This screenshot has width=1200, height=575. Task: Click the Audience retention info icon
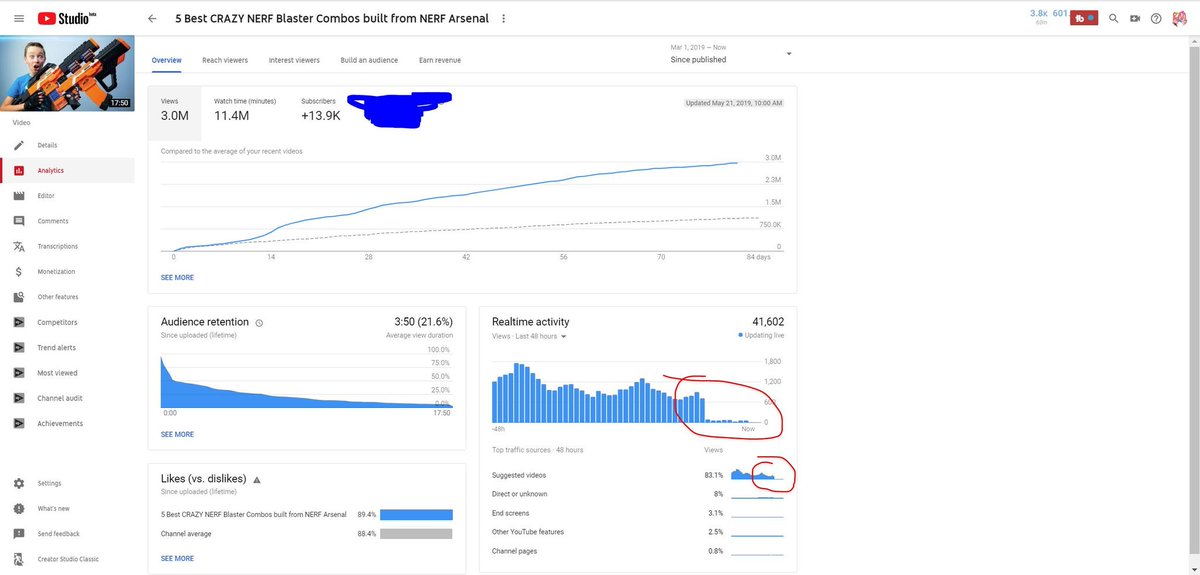[259, 323]
